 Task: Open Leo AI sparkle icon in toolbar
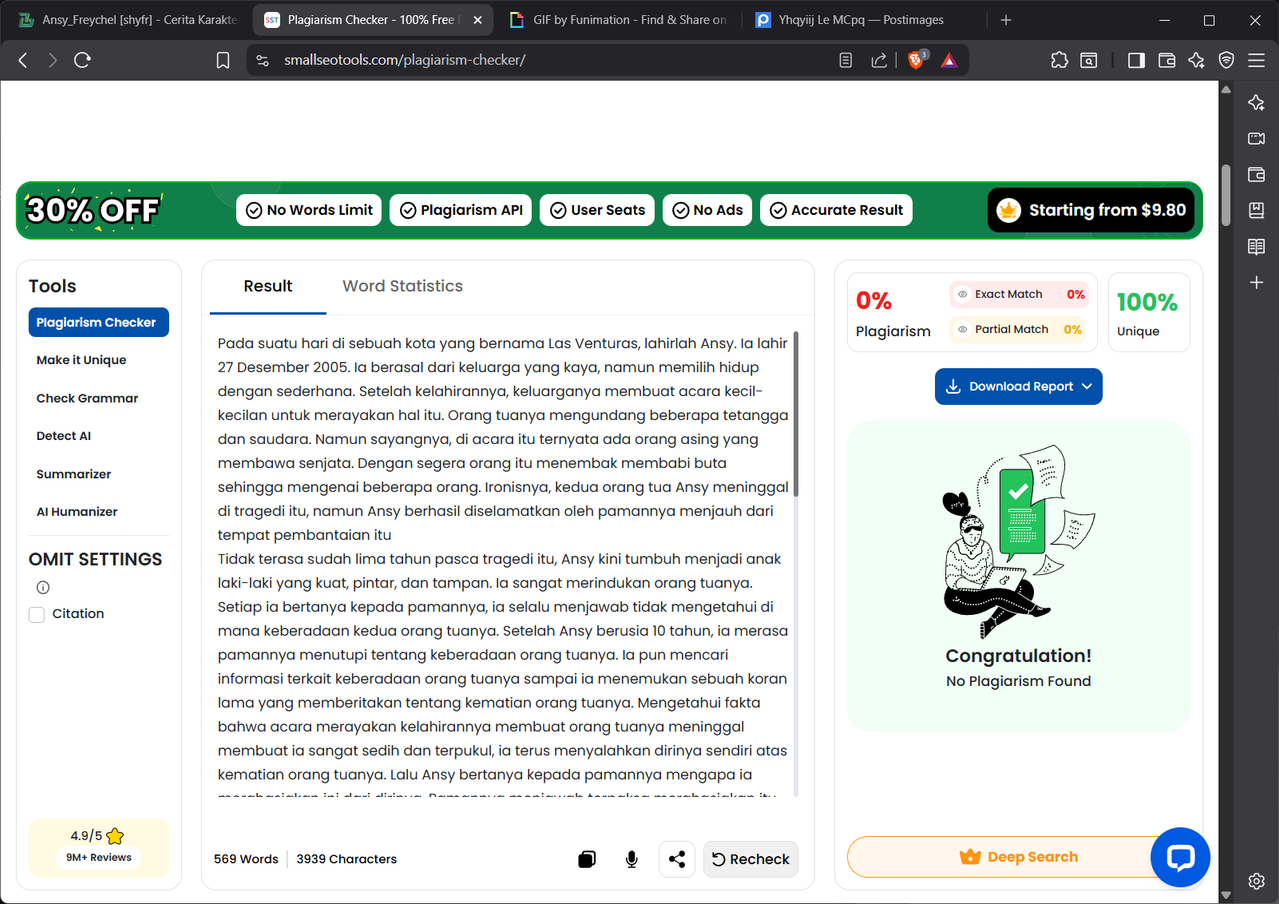pos(1196,60)
